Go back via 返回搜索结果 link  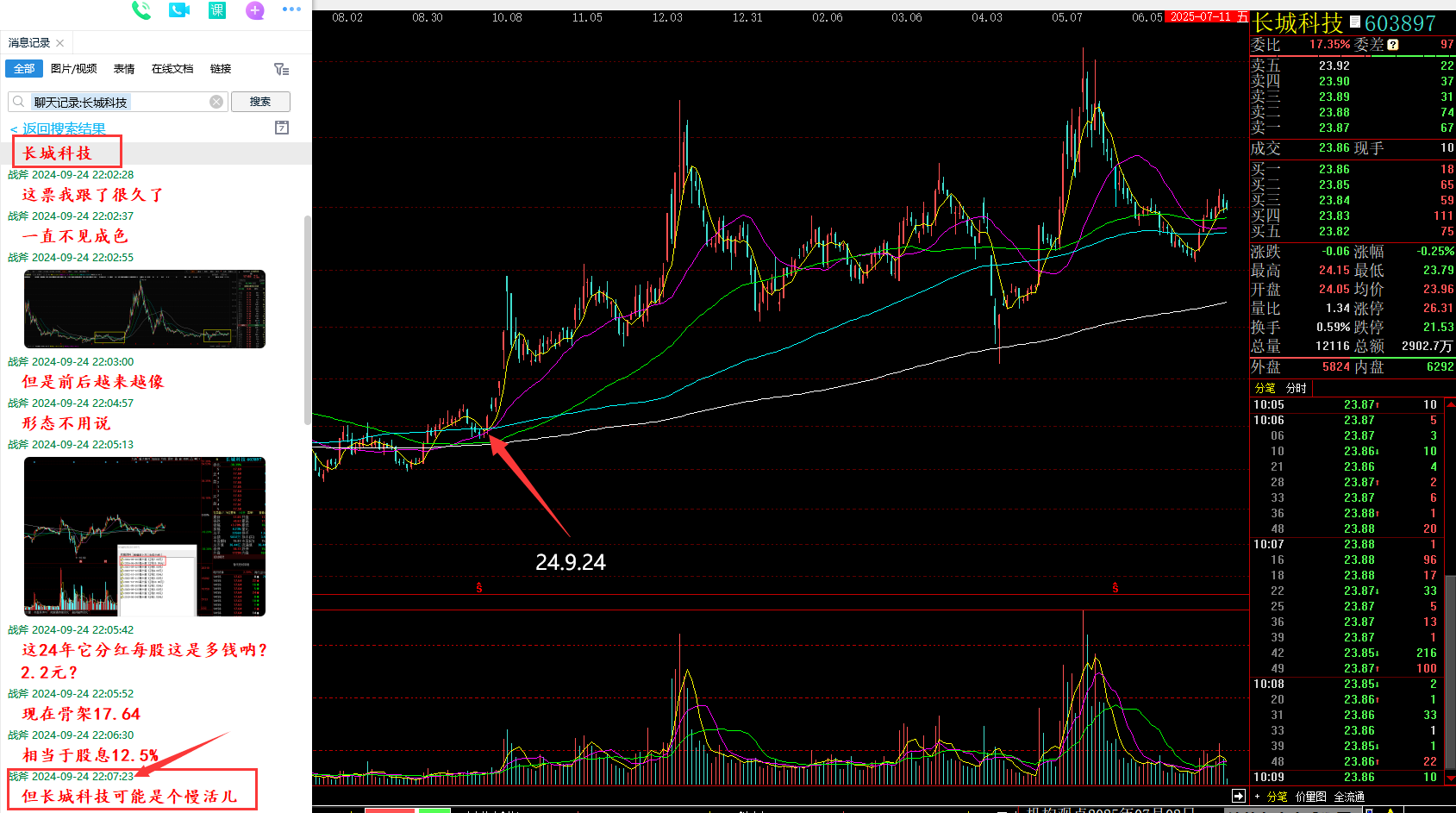tap(58, 128)
